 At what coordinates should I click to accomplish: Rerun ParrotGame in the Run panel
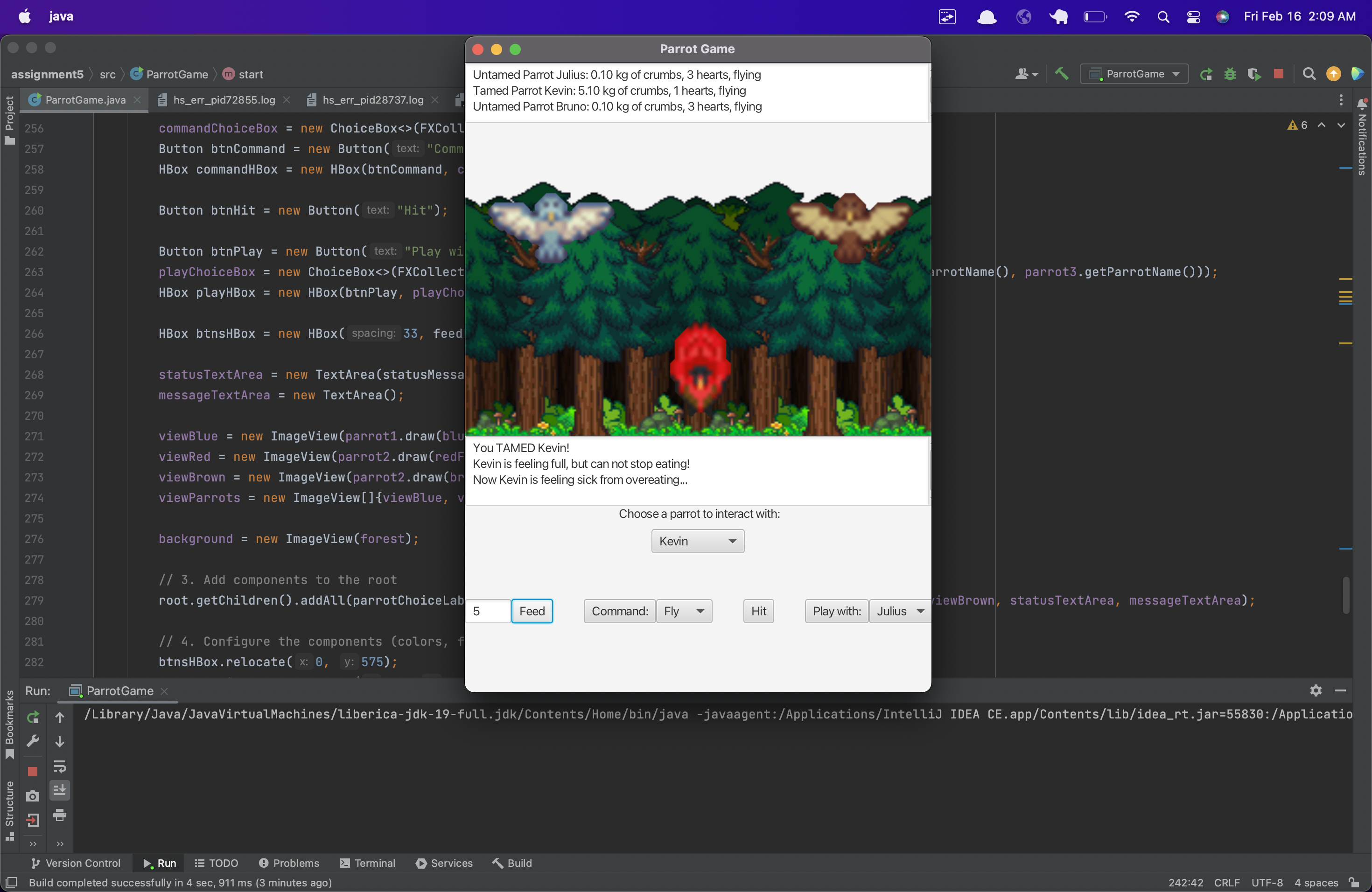[x=33, y=717]
